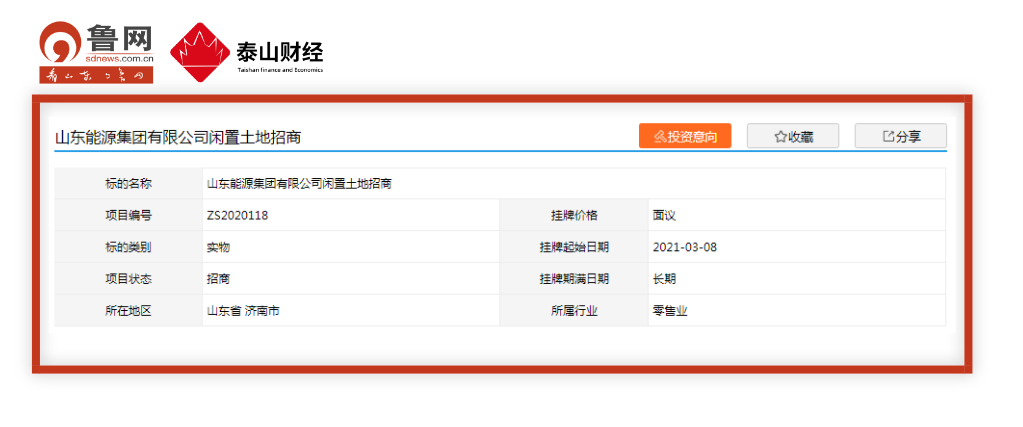Image resolution: width=1023 pixels, height=427 pixels.
Task: Select the 标的类别 value 实物
Action: 219,247
